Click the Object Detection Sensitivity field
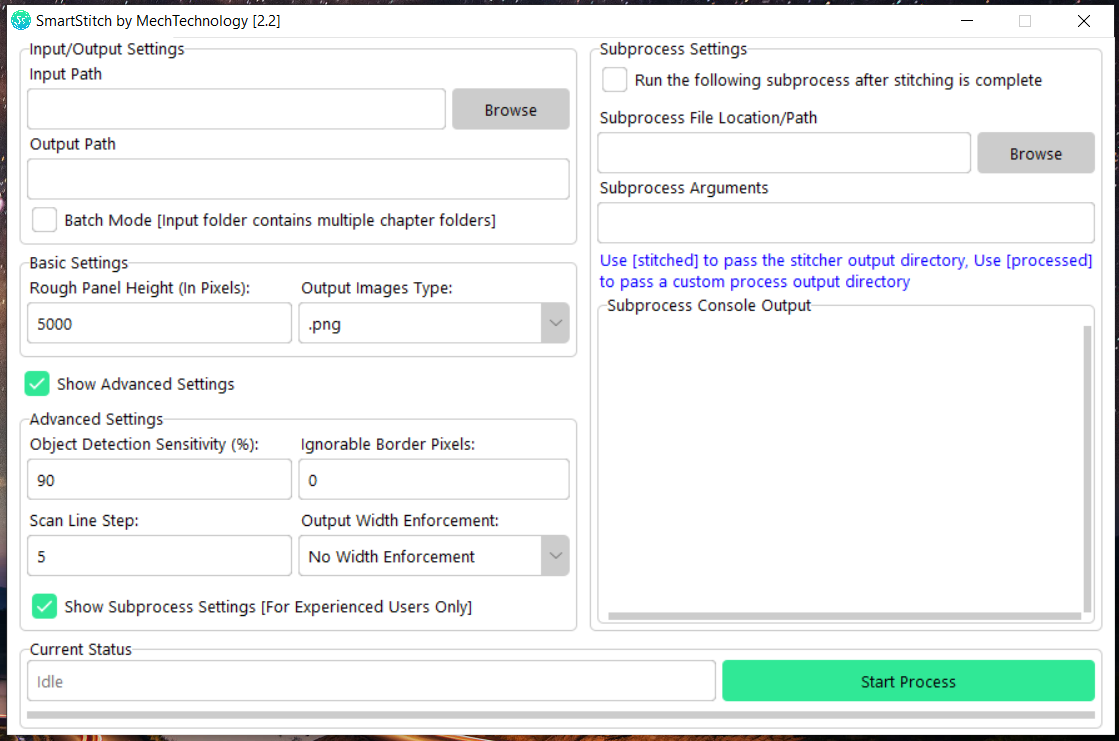Screen dimensions: 1119x741 [x=159, y=480]
